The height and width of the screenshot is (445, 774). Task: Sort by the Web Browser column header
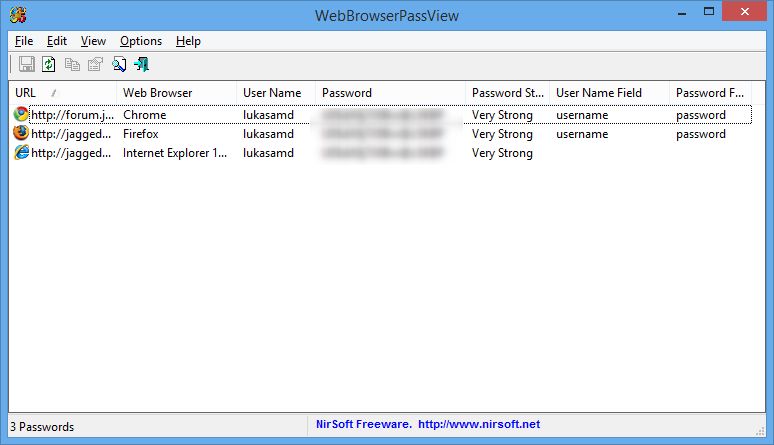176,93
